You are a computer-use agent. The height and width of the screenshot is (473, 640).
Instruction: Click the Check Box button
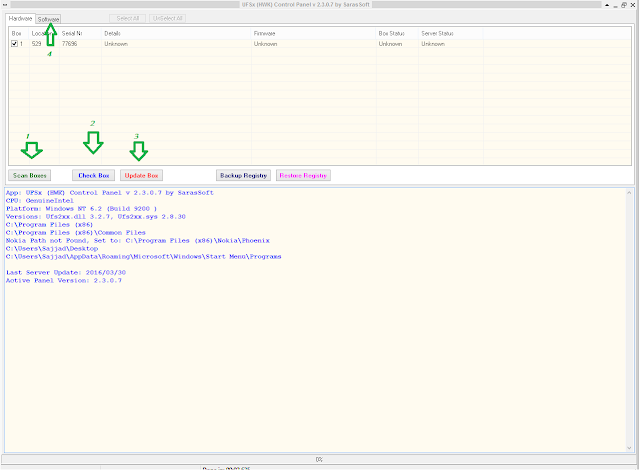(x=93, y=175)
